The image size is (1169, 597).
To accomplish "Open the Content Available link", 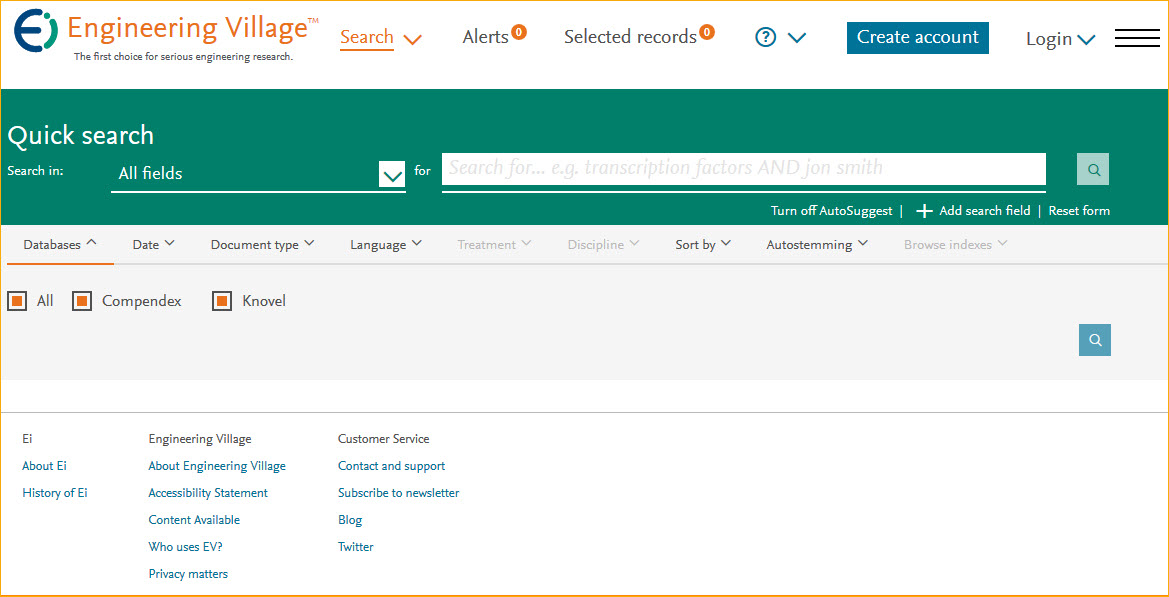I will coord(194,519).
